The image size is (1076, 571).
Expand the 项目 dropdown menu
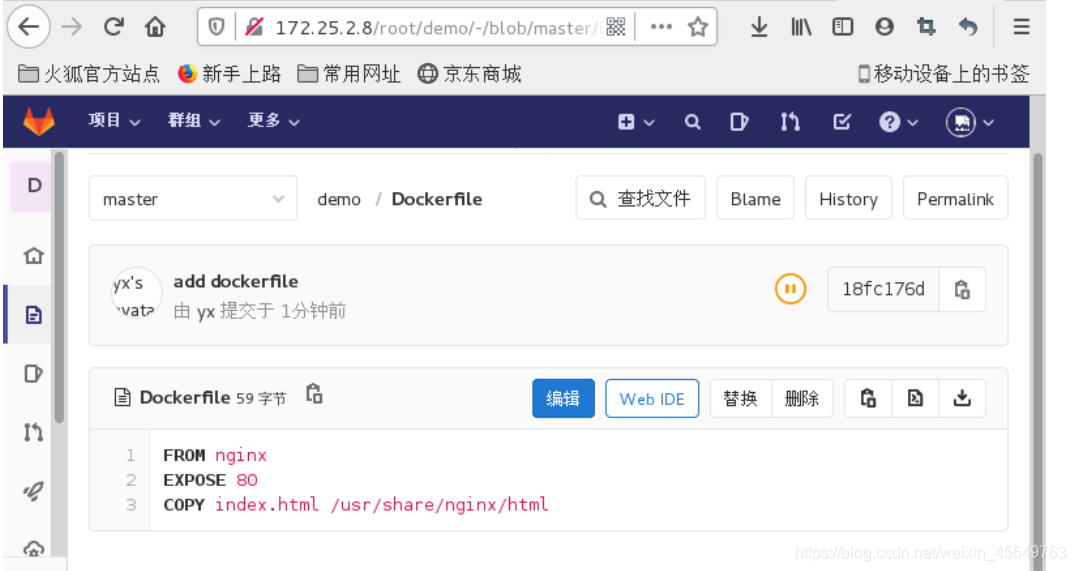point(114,121)
